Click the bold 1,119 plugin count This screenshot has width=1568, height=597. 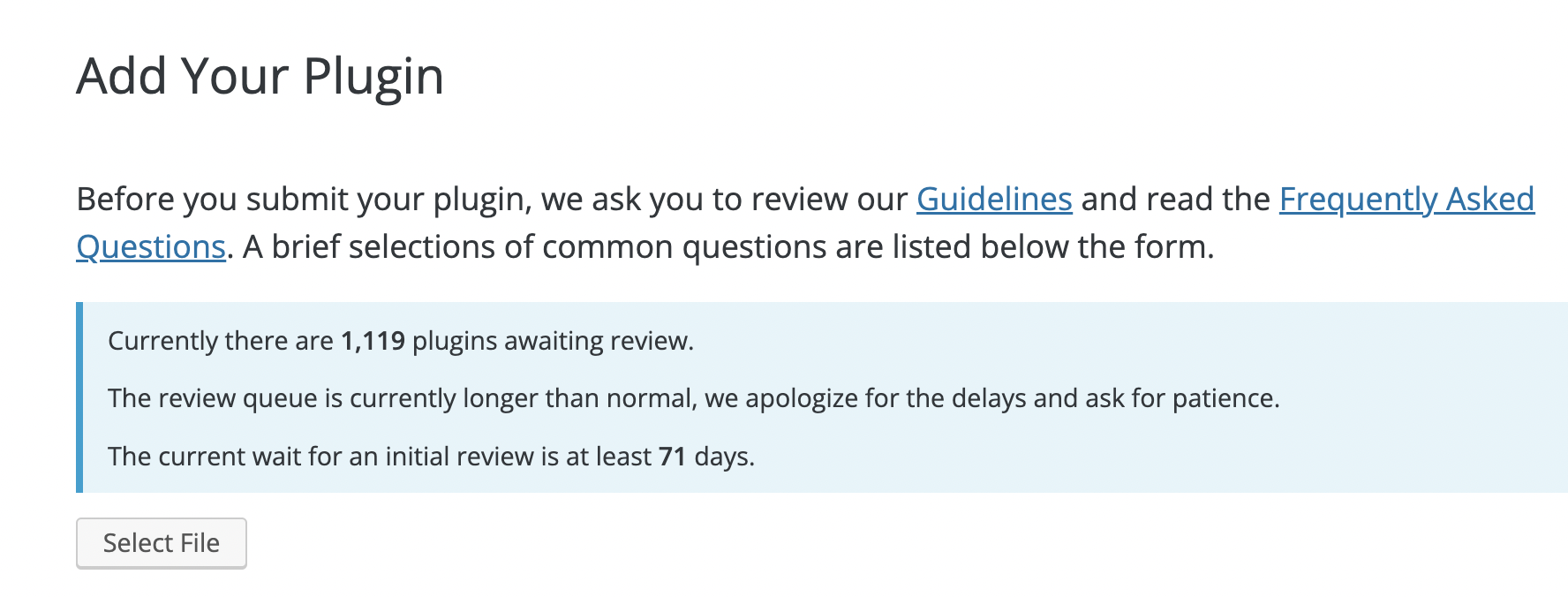[x=373, y=341]
